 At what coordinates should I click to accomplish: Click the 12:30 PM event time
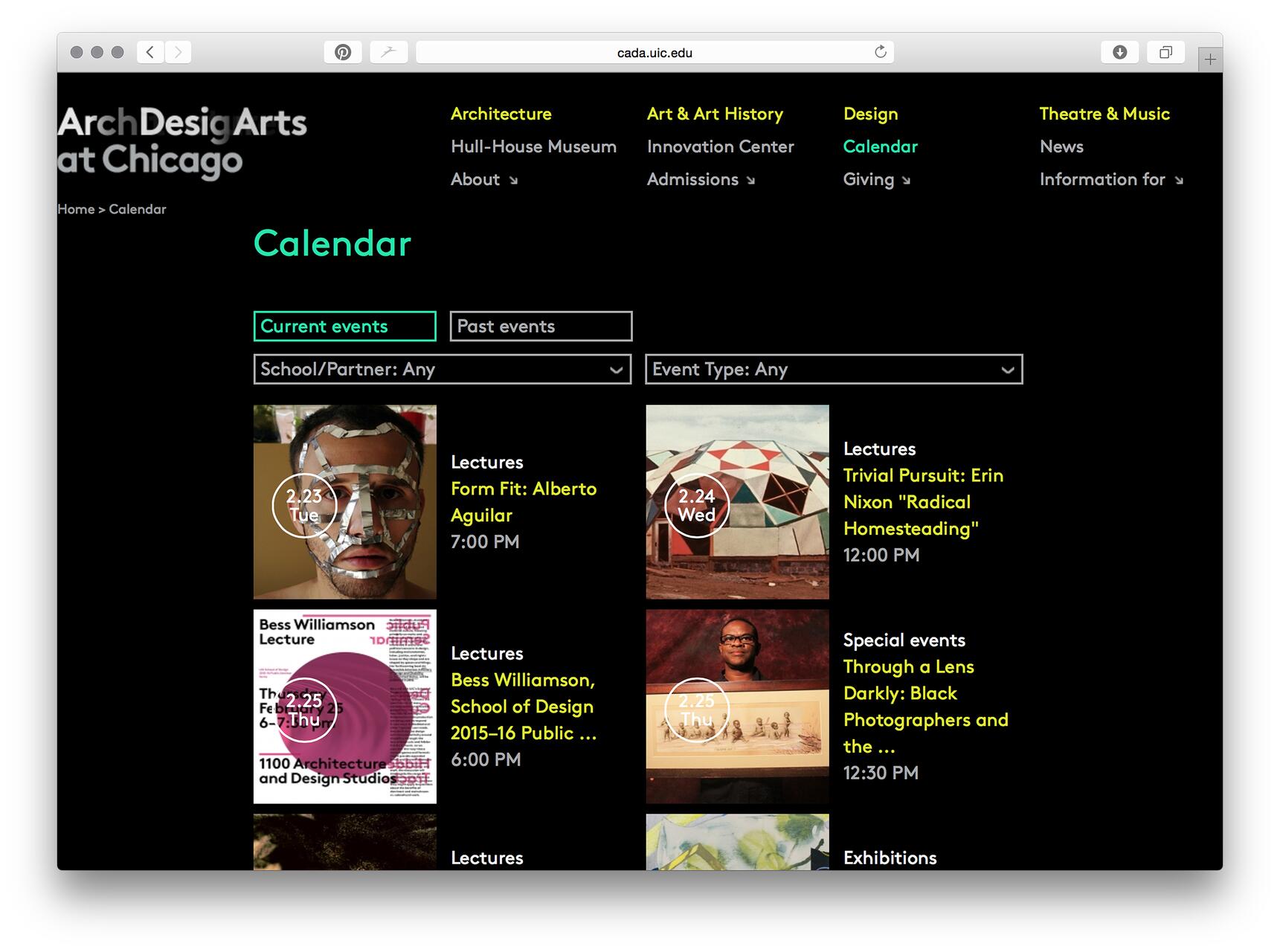[x=881, y=773]
